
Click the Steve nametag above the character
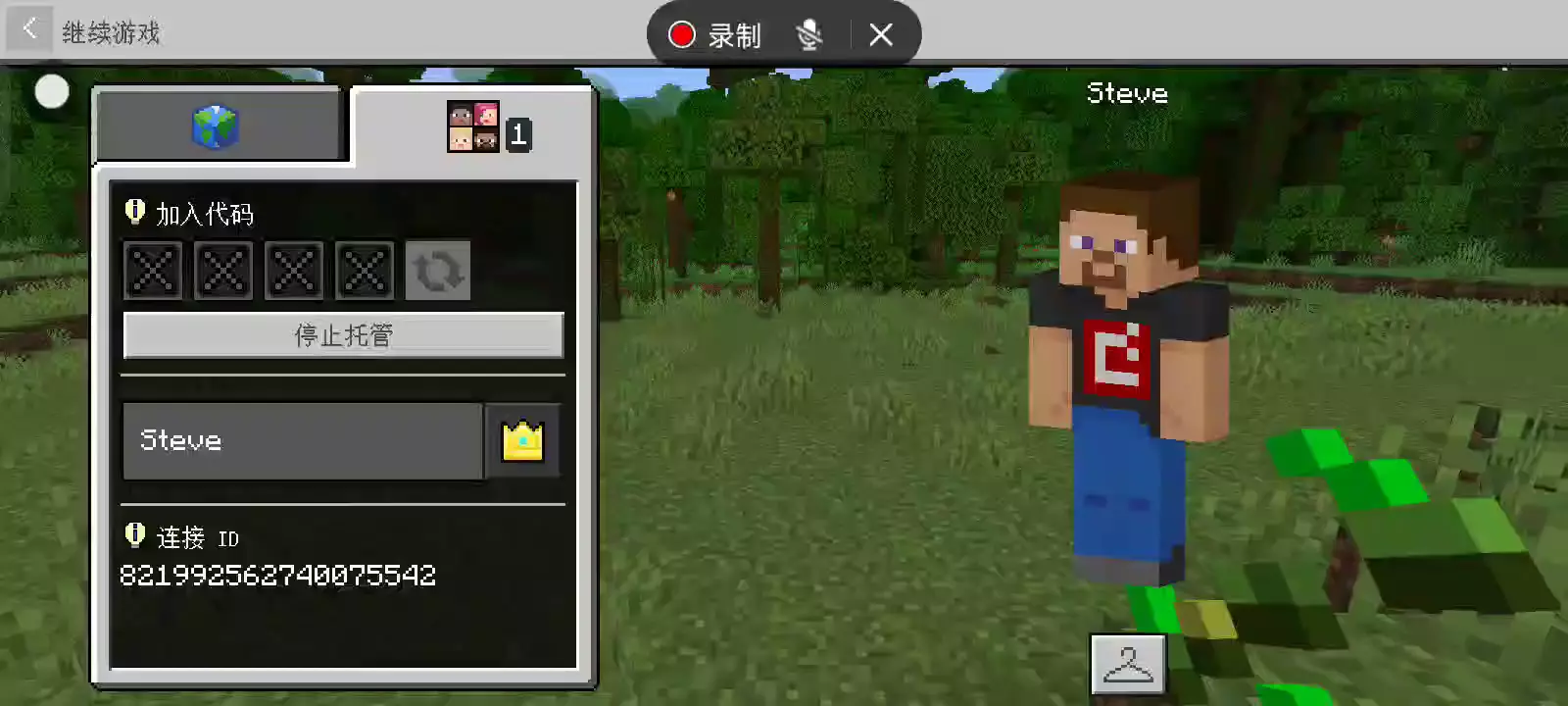(1127, 93)
